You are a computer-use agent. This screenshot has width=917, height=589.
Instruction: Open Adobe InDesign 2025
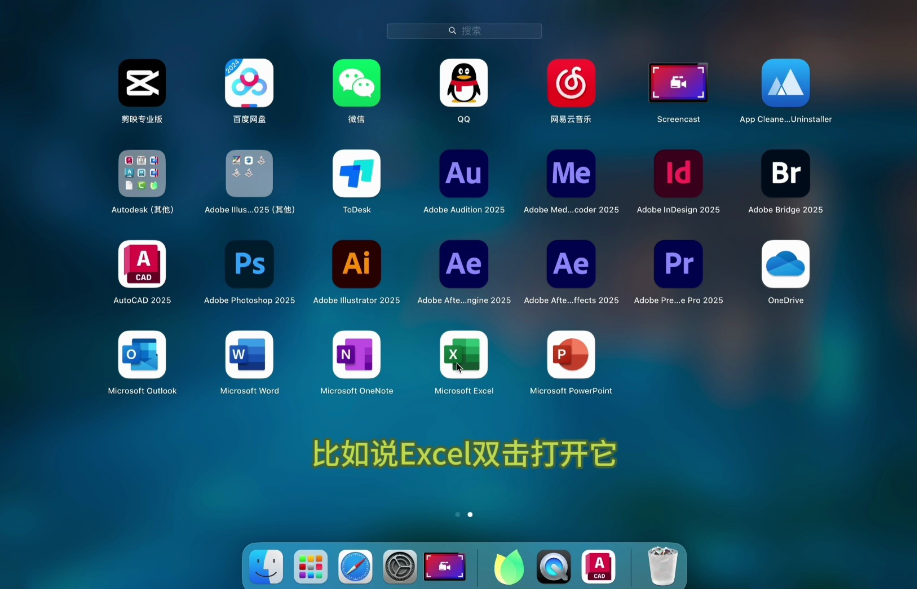point(678,174)
